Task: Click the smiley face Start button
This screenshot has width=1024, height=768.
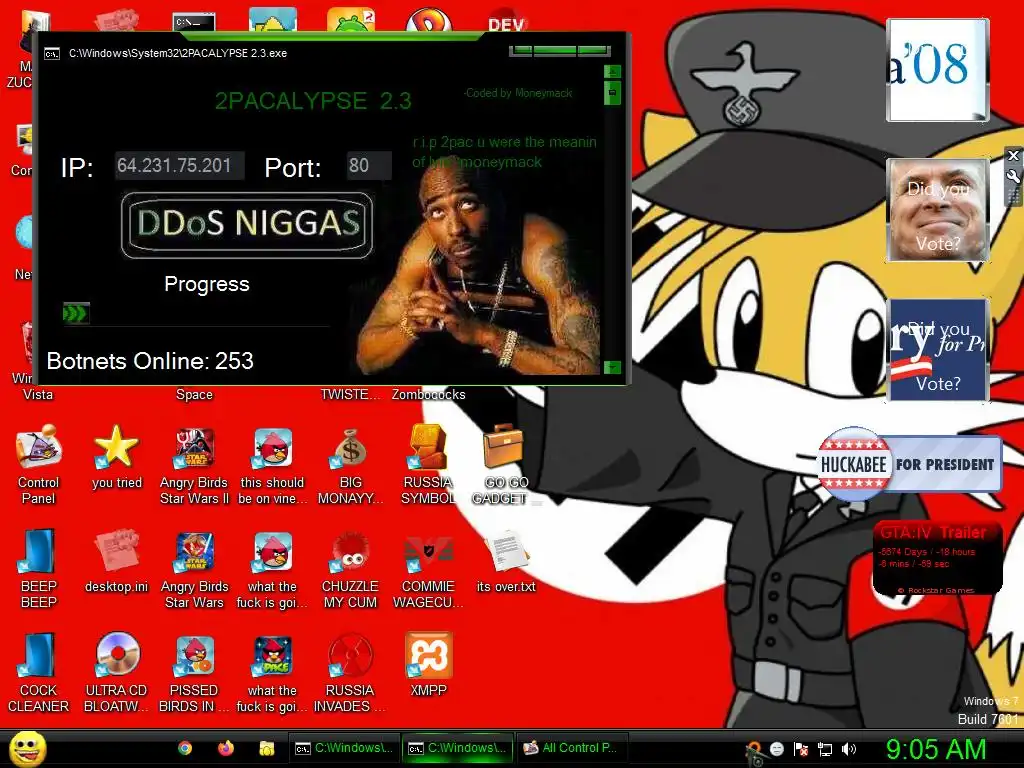Action: [x=28, y=748]
